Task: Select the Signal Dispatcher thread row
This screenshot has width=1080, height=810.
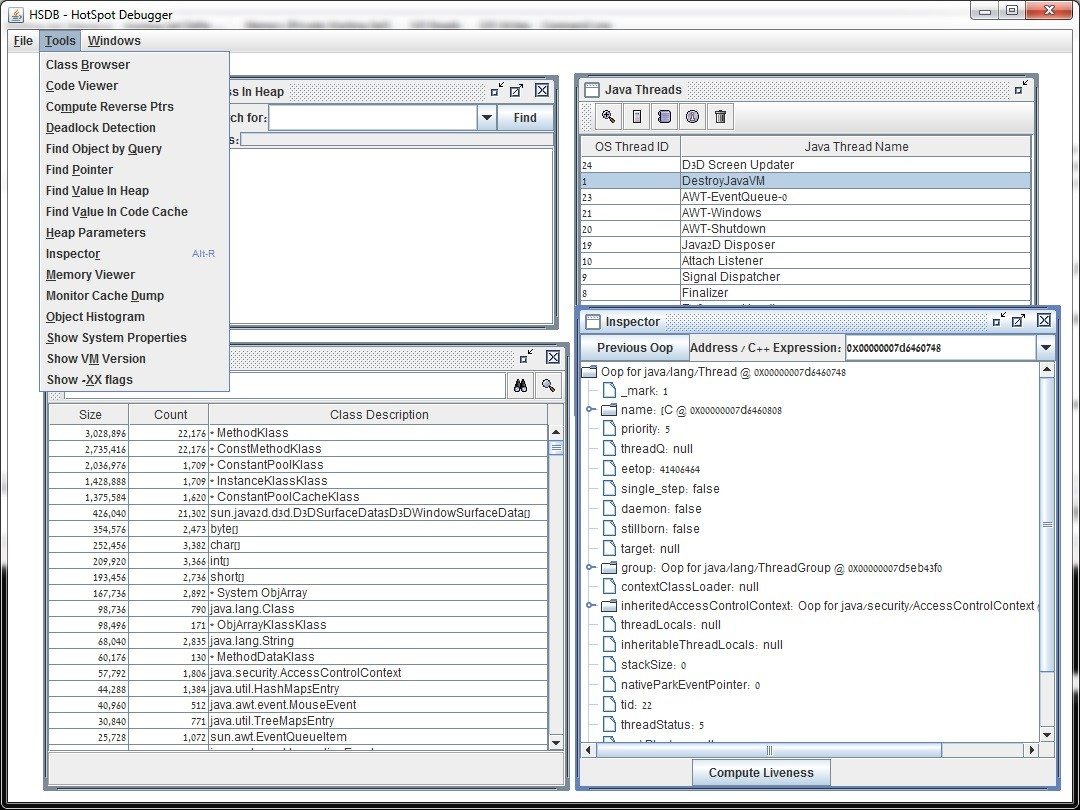Action: point(806,277)
